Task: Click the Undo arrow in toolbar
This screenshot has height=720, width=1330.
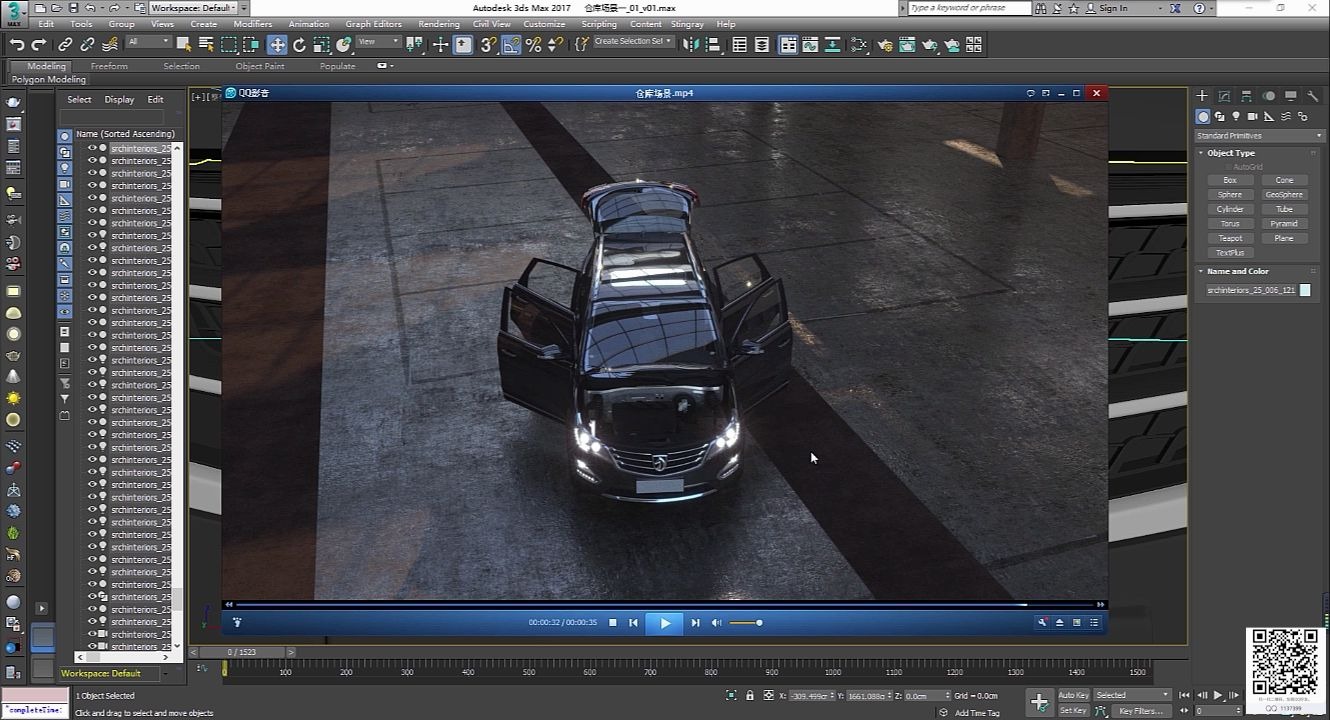Action: coord(17,45)
